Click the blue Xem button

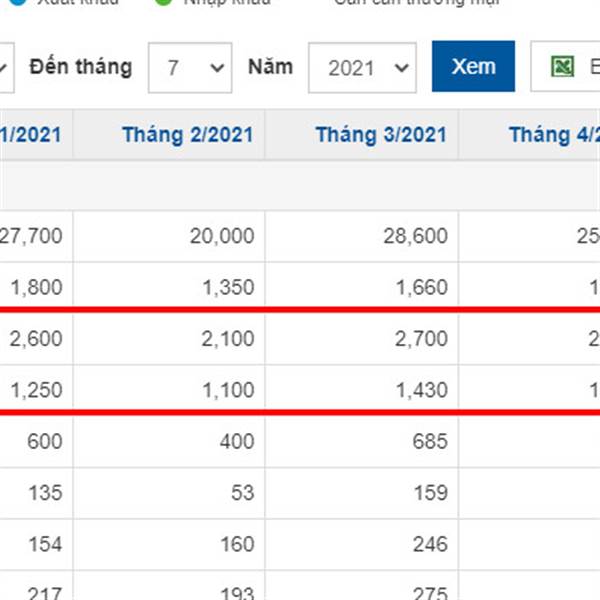473,66
